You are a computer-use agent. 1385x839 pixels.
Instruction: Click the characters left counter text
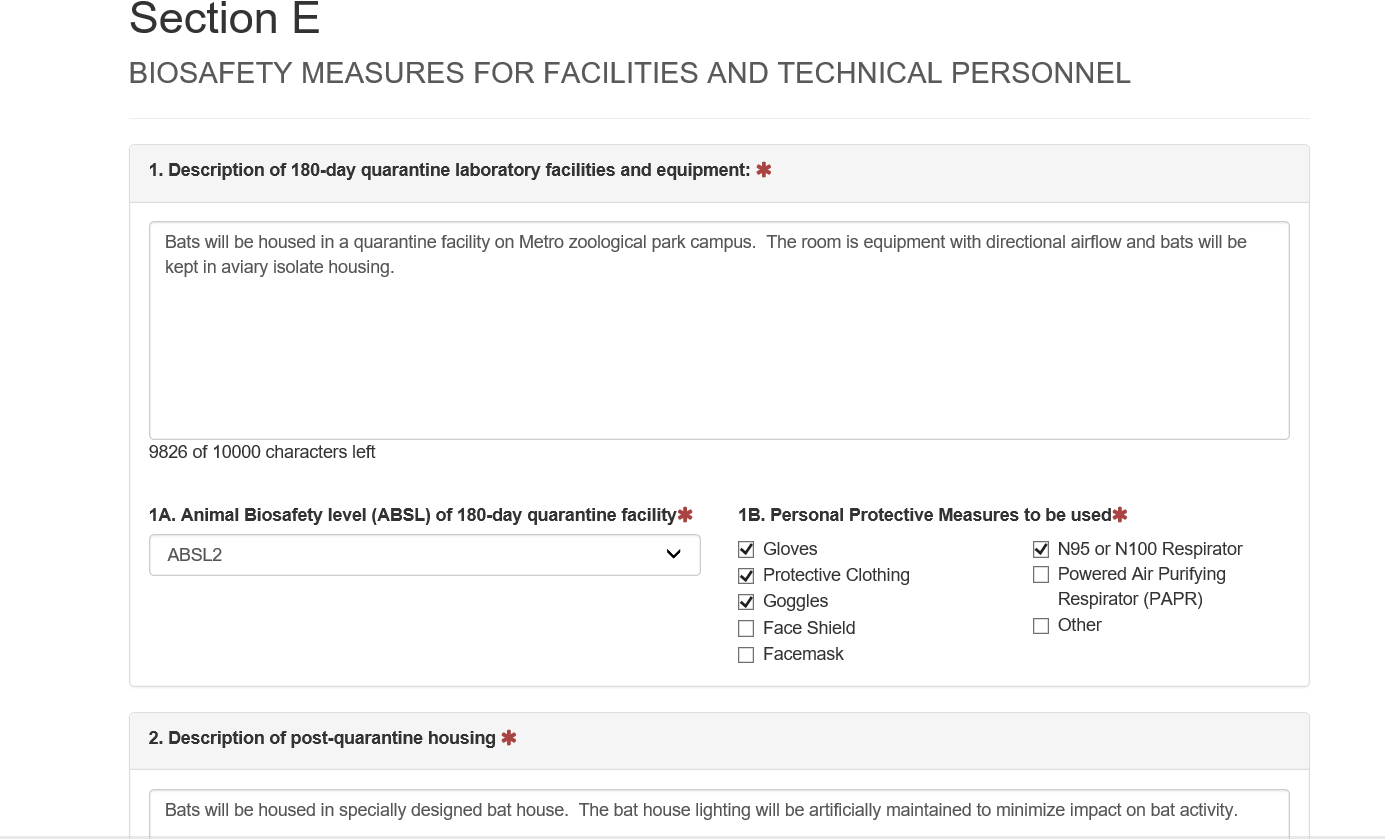(x=262, y=452)
